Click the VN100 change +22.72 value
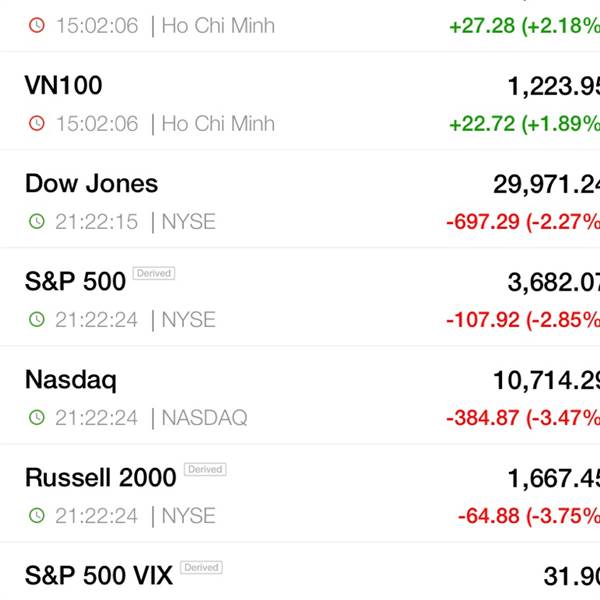 pyautogui.click(x=482, y=124)
